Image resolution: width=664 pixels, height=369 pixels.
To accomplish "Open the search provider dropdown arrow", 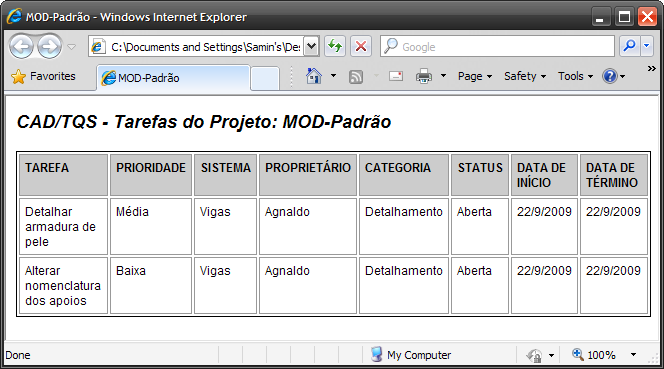I will coord(647,46).
